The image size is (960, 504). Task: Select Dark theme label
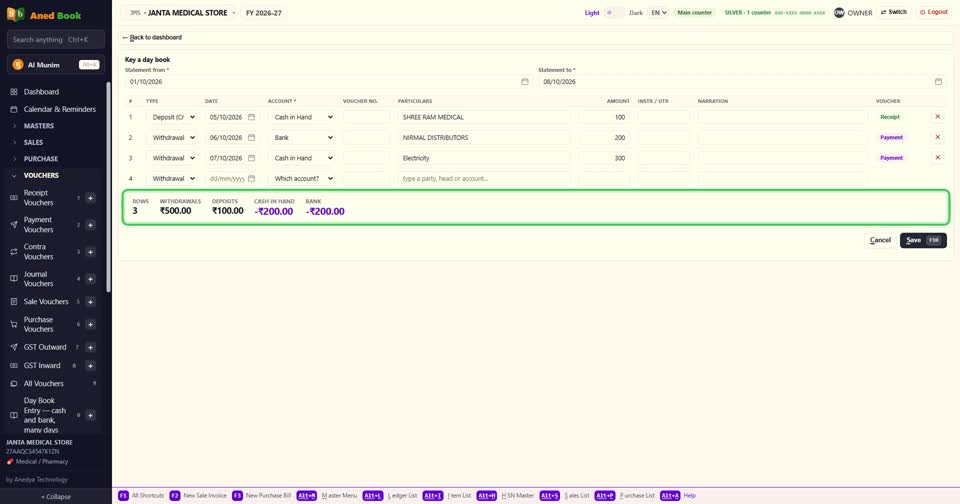[636, 13]
